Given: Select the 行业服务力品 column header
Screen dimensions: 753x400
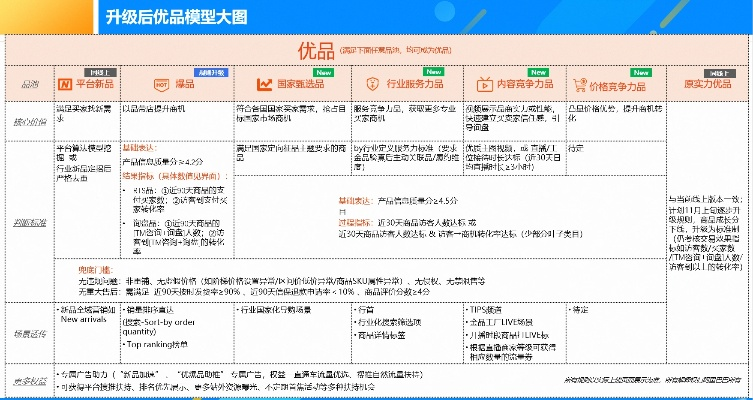Looking at the screenshot, I should click(x=412, y=85).
